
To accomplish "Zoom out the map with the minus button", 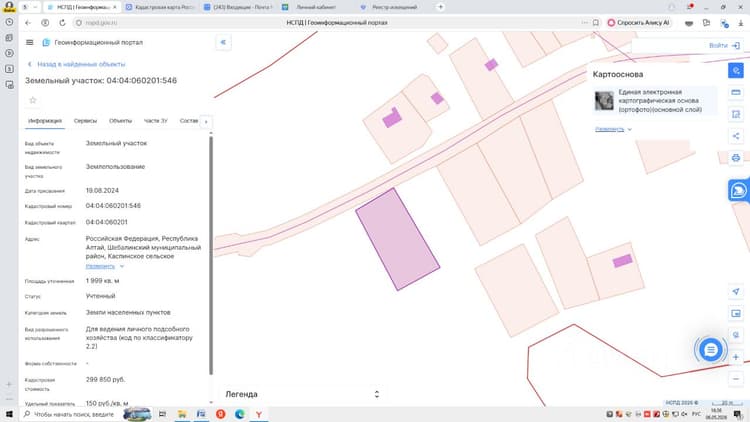I will 736,379.
